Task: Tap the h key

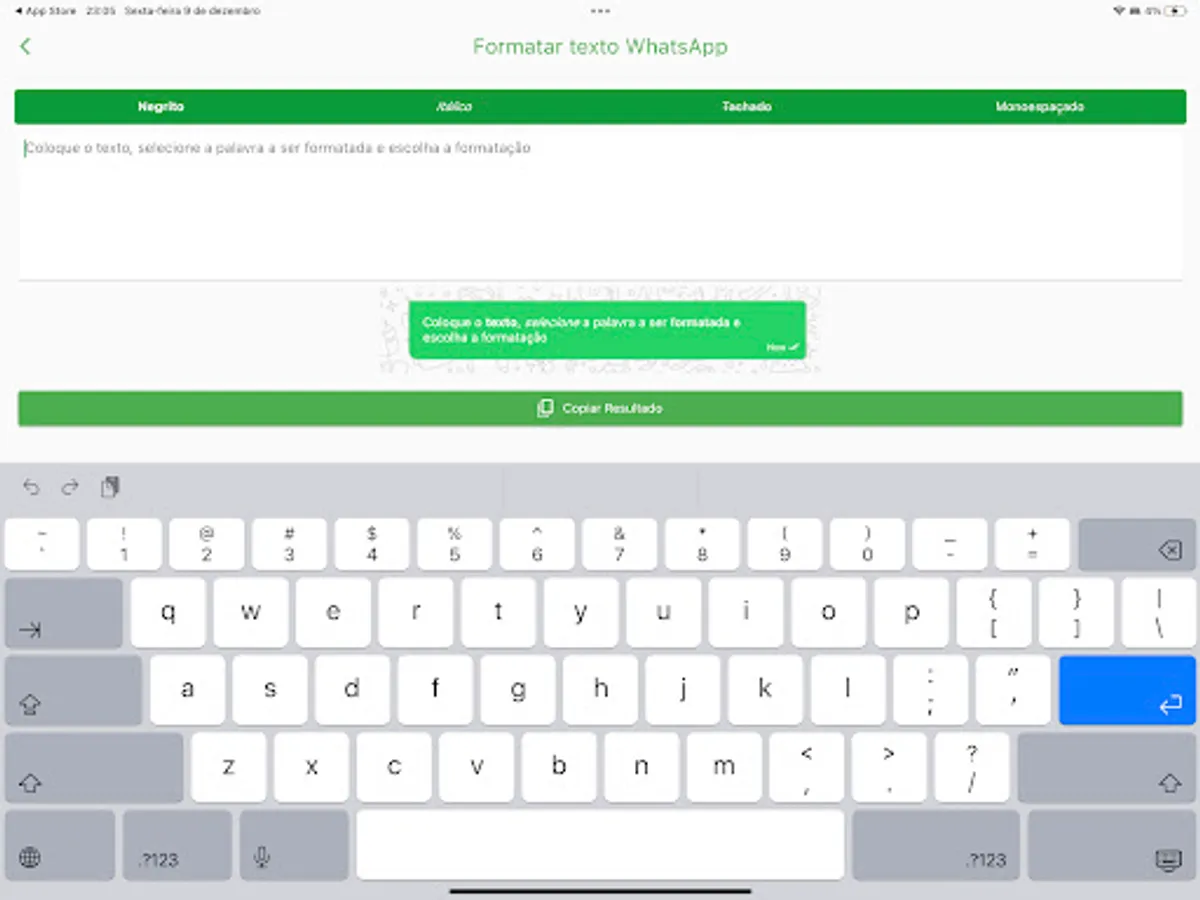Action: tap(600, 690)
